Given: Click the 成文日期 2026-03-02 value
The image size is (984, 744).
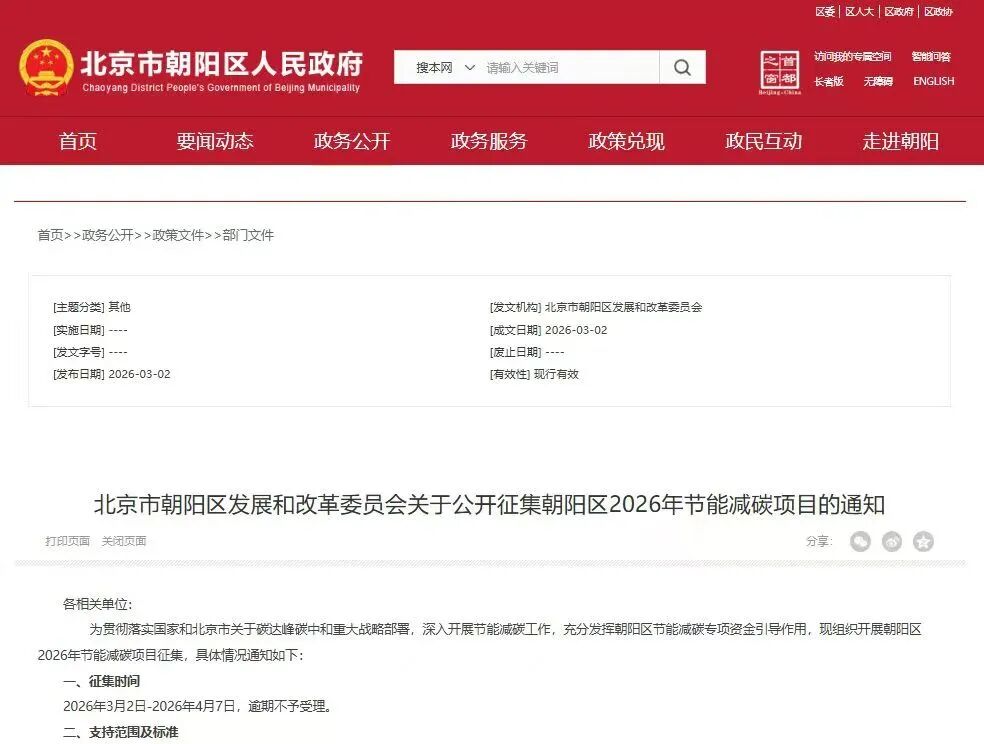Looking at the screenshot, I should pyautogui.click(x=576, y=330).
